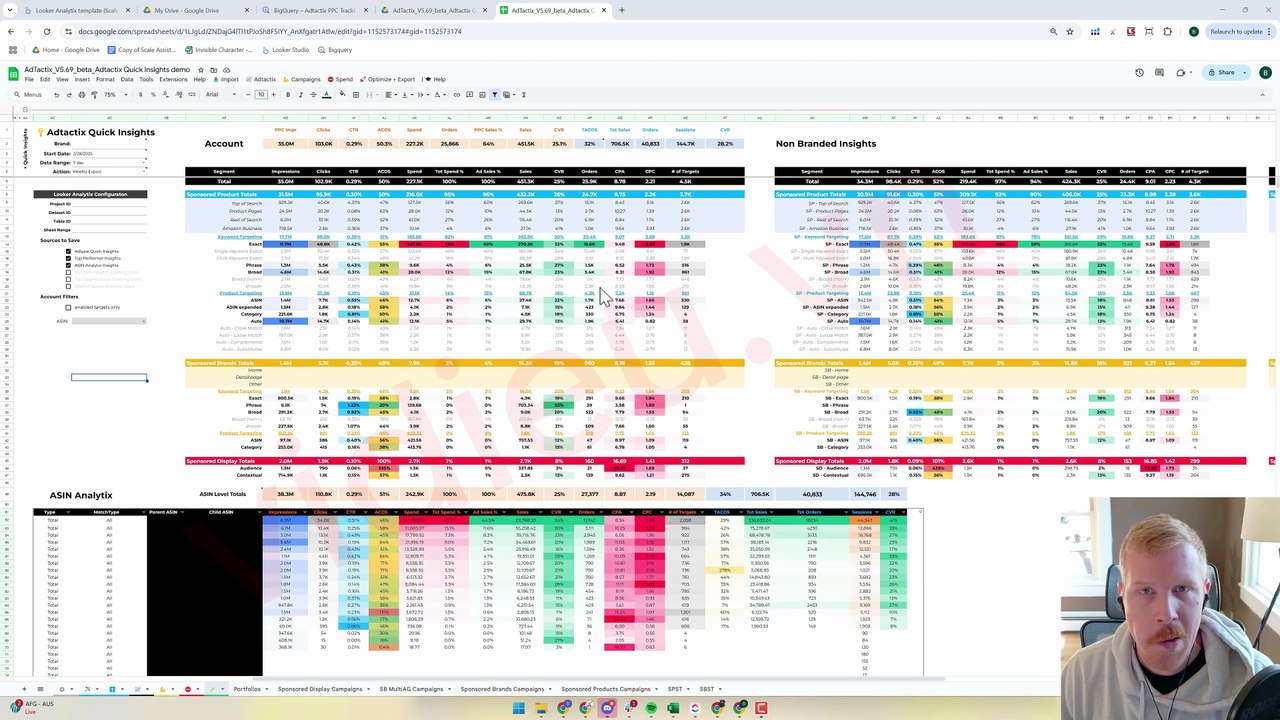The image size is (1280, 720).
Task: Bookmark this page star icon
Action: click(1070, 31)
